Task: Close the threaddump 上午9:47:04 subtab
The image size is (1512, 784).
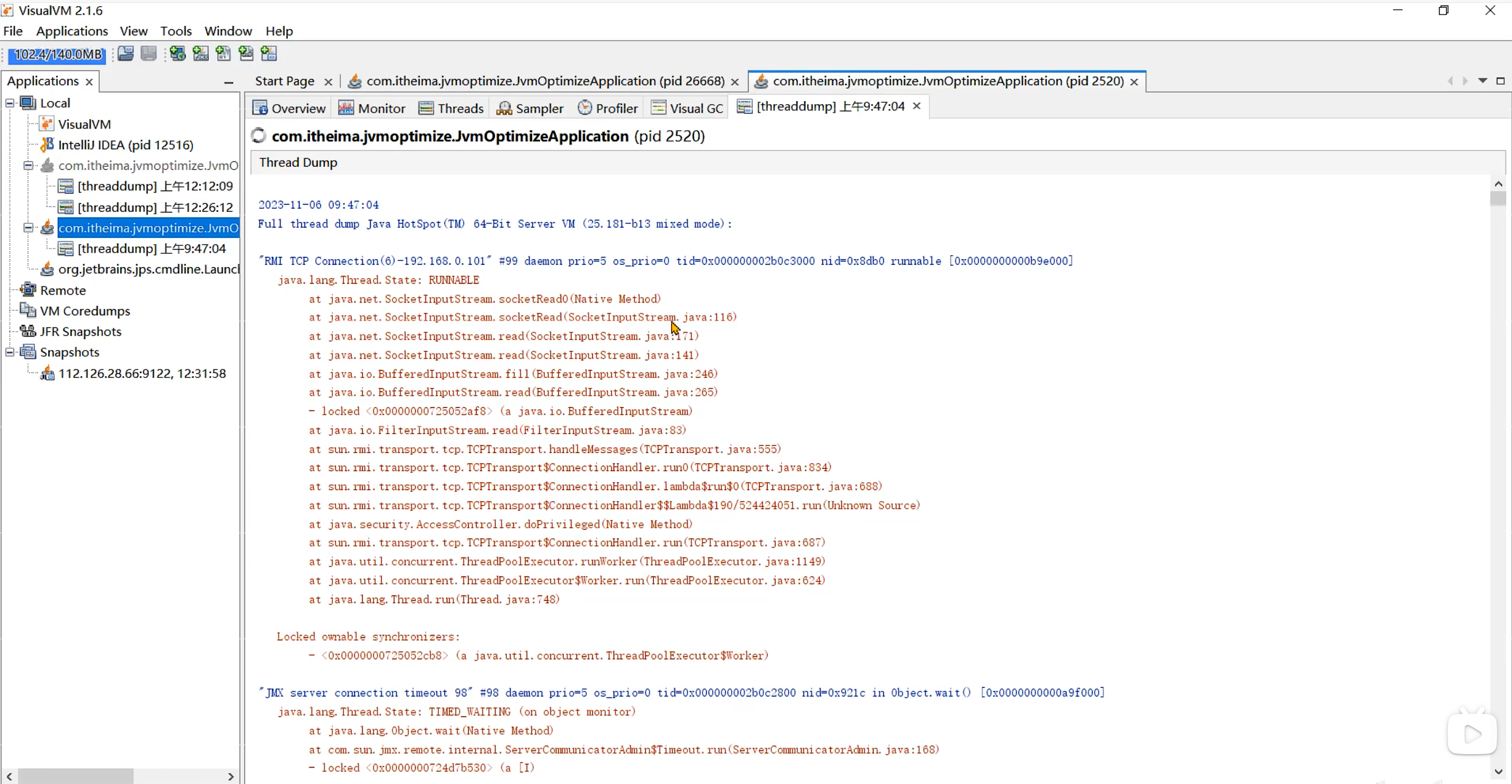Action: click(x=917, y=106)
